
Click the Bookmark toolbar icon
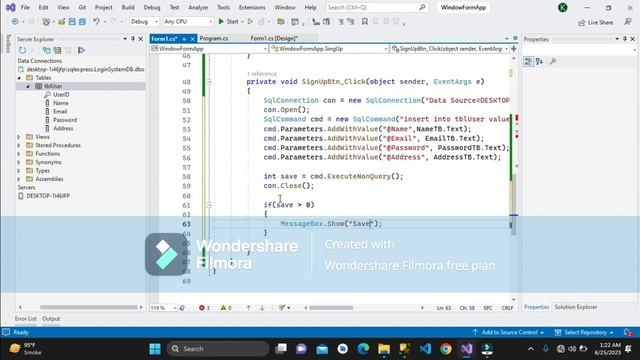pyautogui.click(x=364, y=22)
